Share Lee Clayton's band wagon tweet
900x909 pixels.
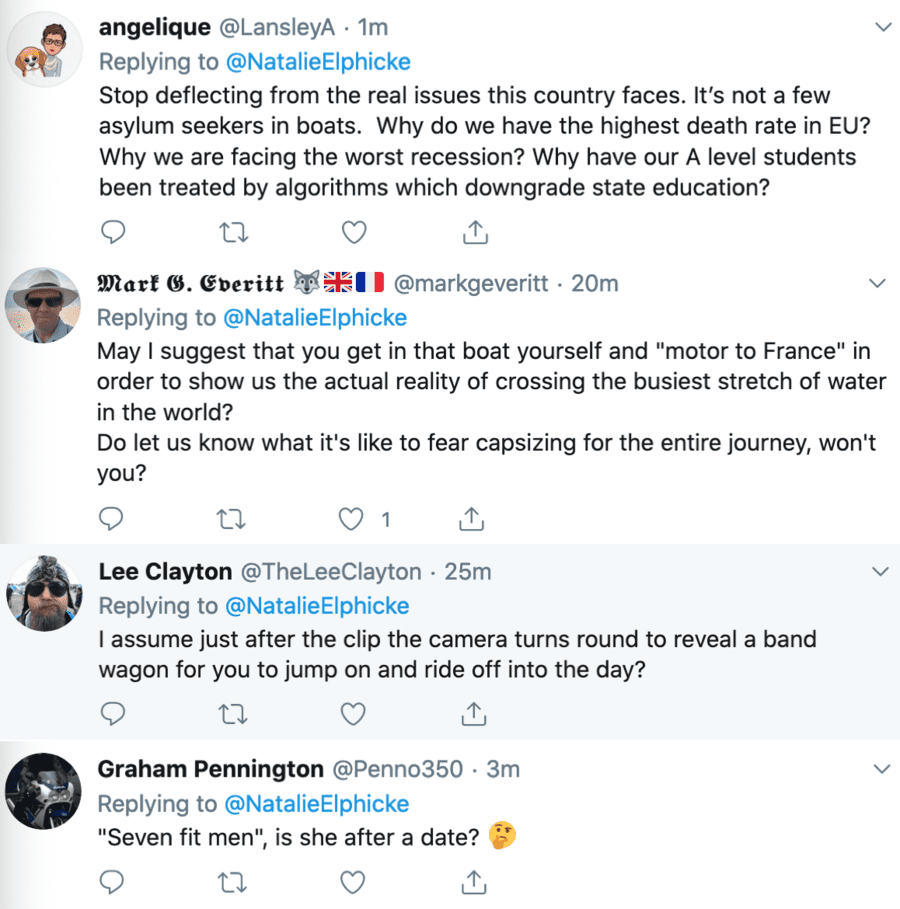[x=475, y=713]
